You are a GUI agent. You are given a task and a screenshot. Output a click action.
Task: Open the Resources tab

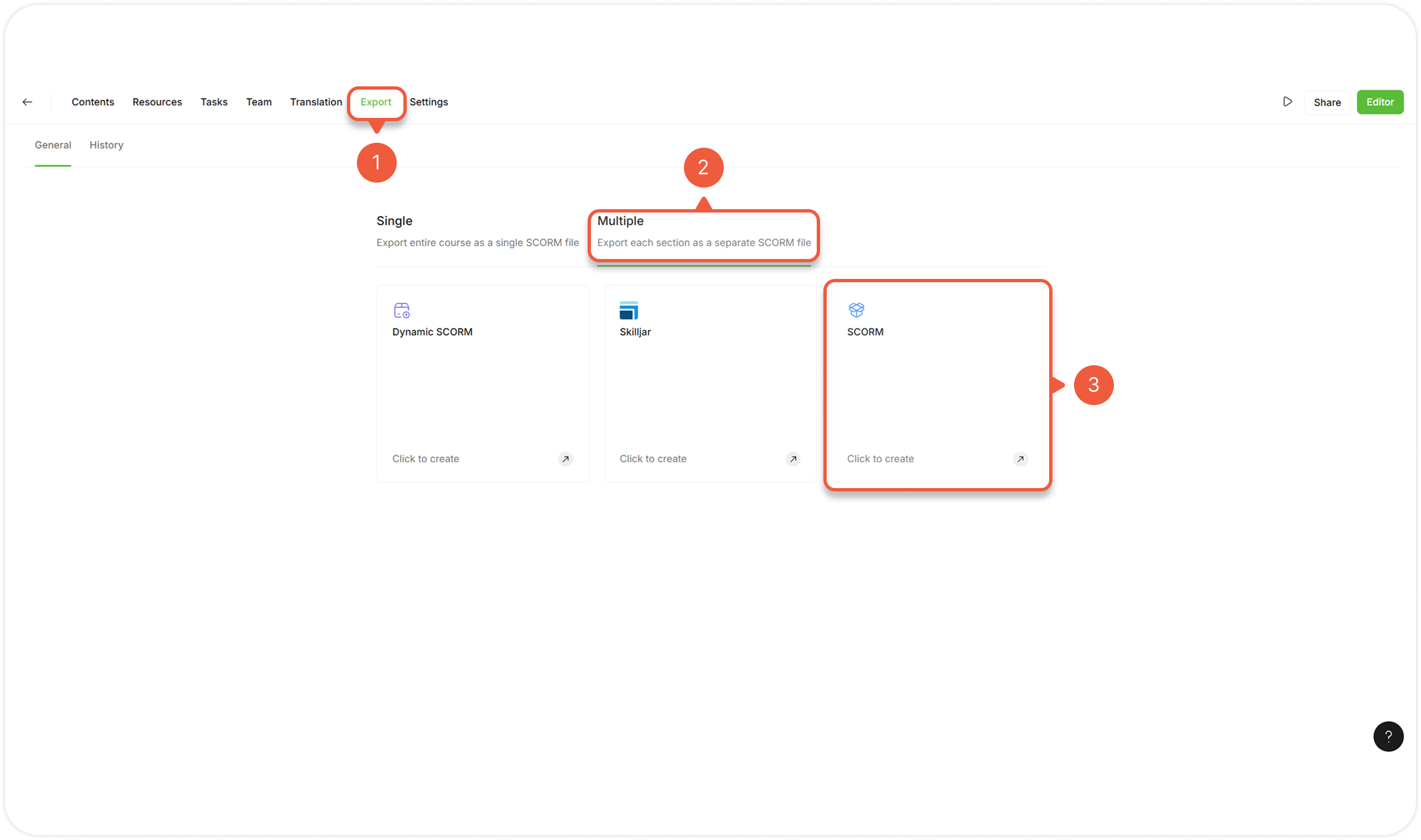tap(157, 102)
